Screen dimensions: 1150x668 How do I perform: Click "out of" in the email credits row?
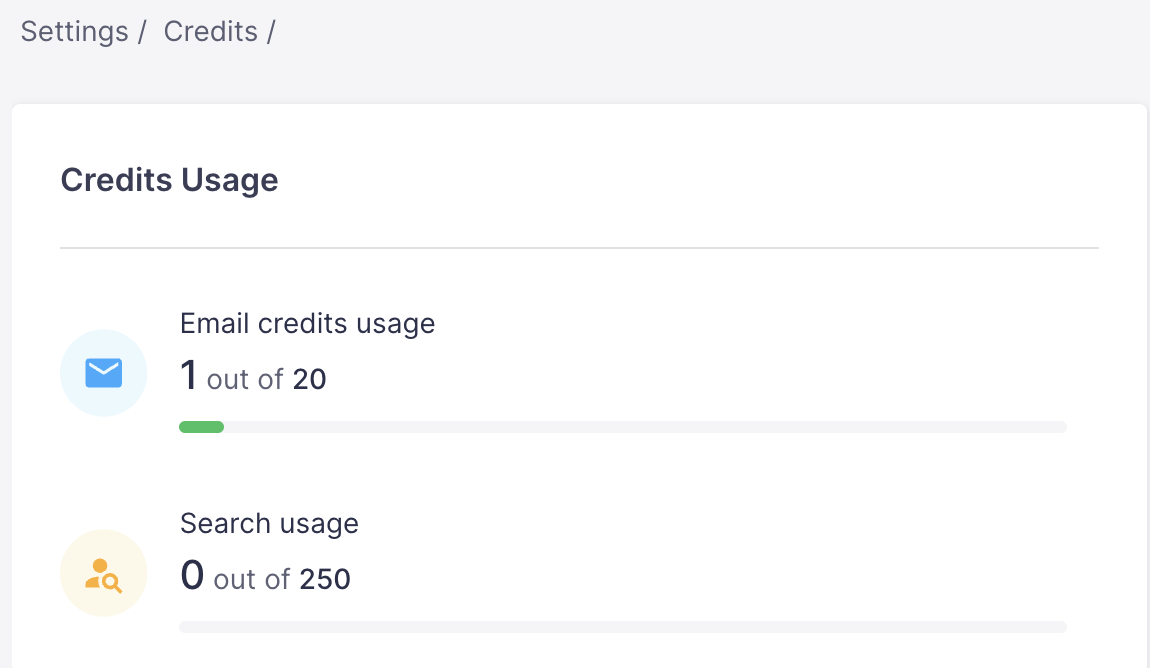coord(245,379)
